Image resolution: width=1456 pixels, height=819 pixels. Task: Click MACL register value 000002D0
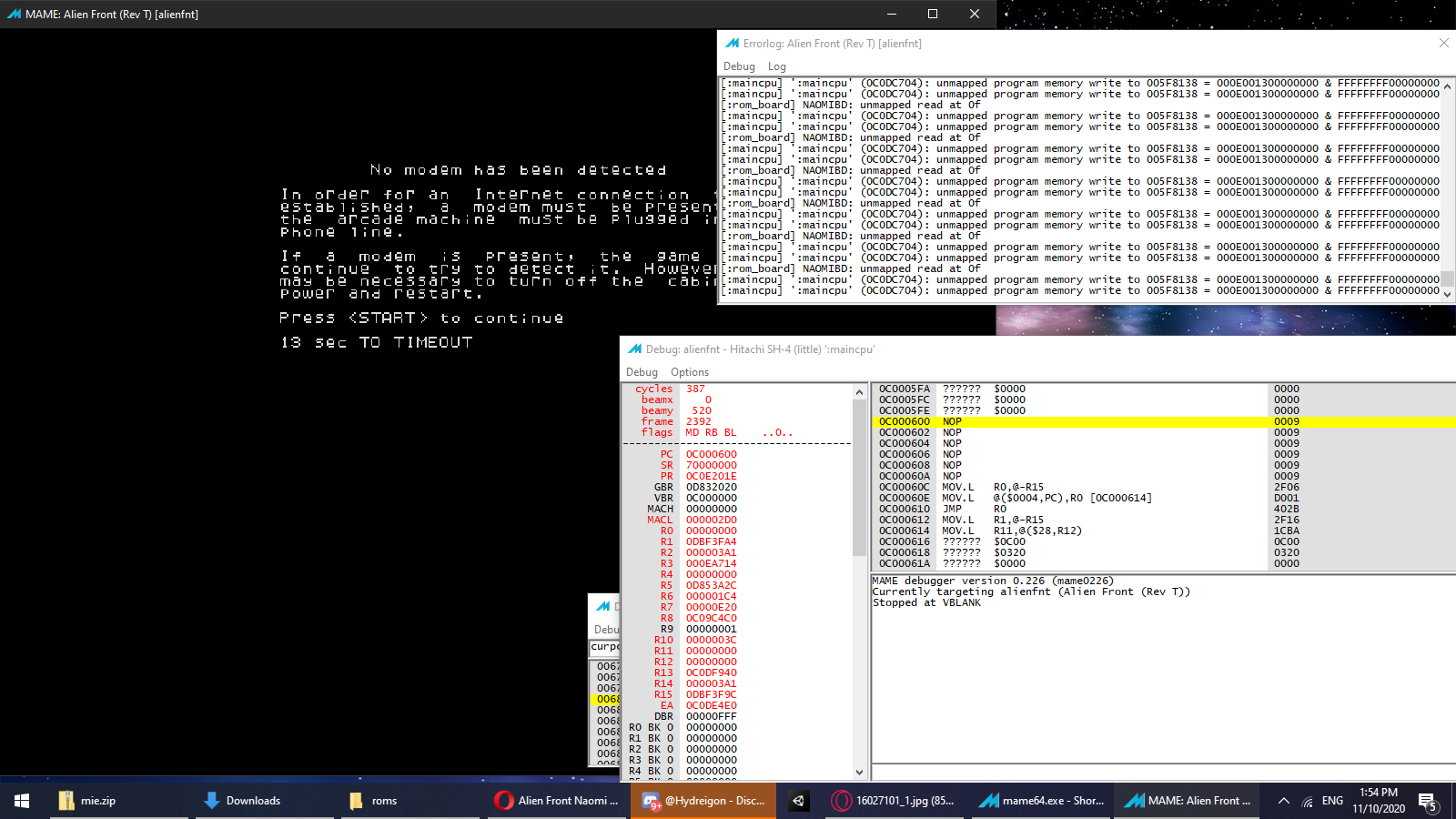[x=712, y=520]
